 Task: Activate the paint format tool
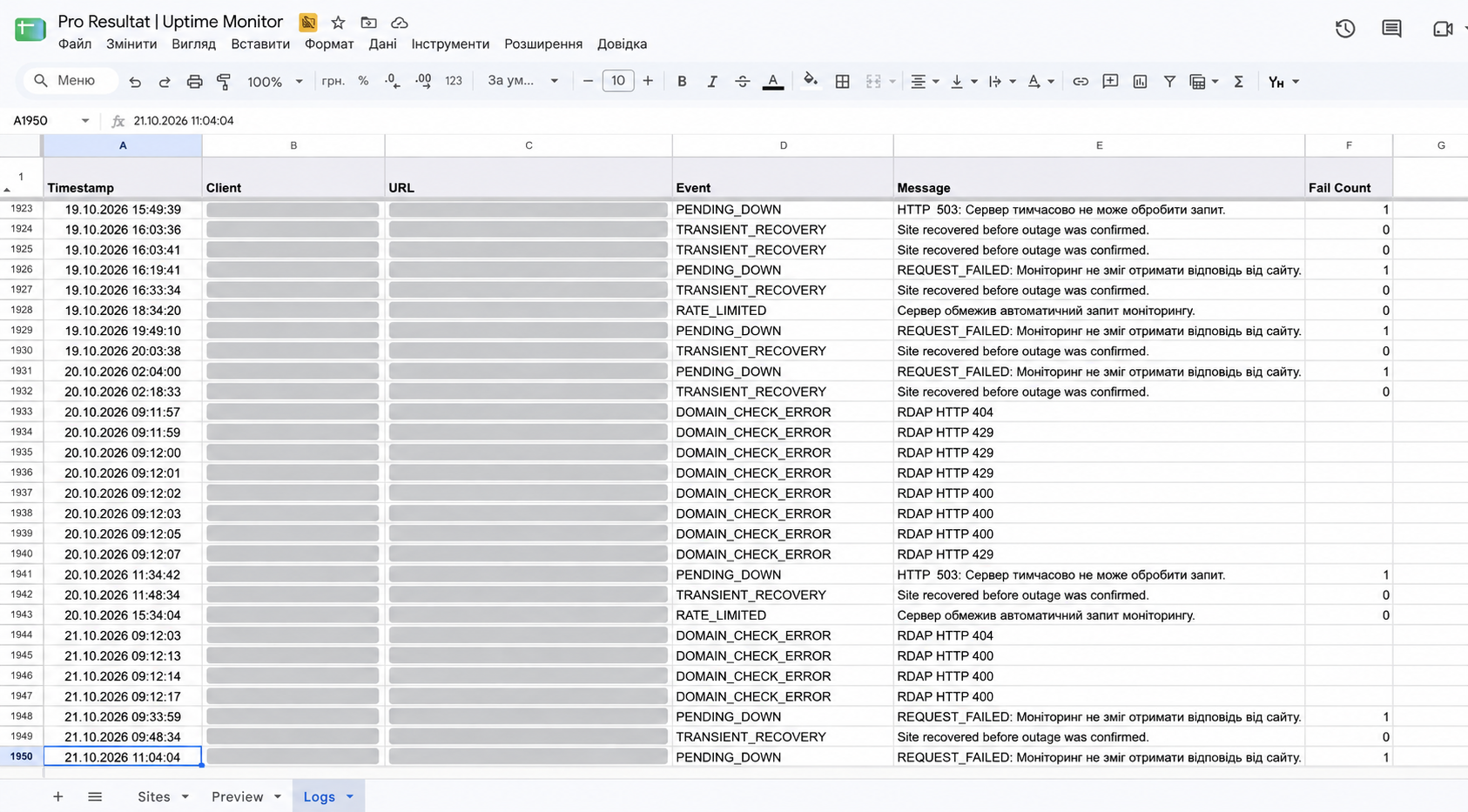(224, 82)
